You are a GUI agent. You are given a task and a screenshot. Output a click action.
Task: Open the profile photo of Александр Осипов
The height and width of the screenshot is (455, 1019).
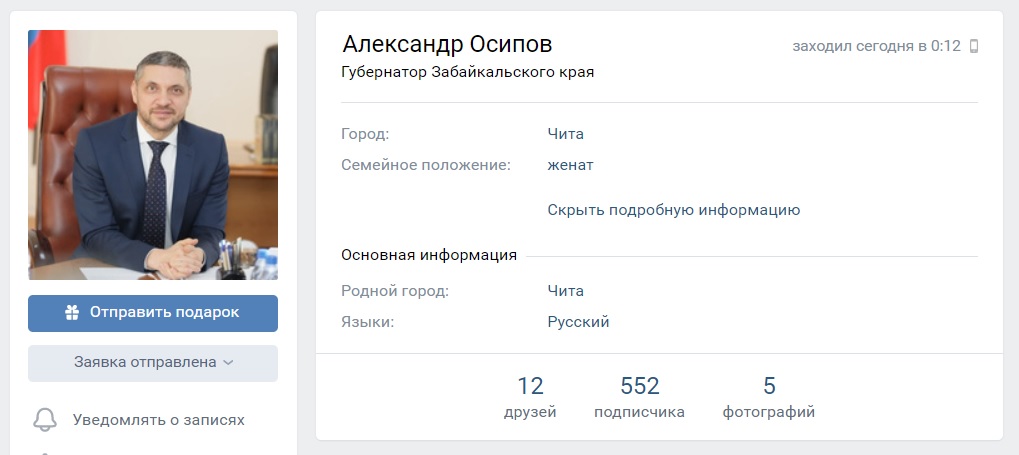153,155
